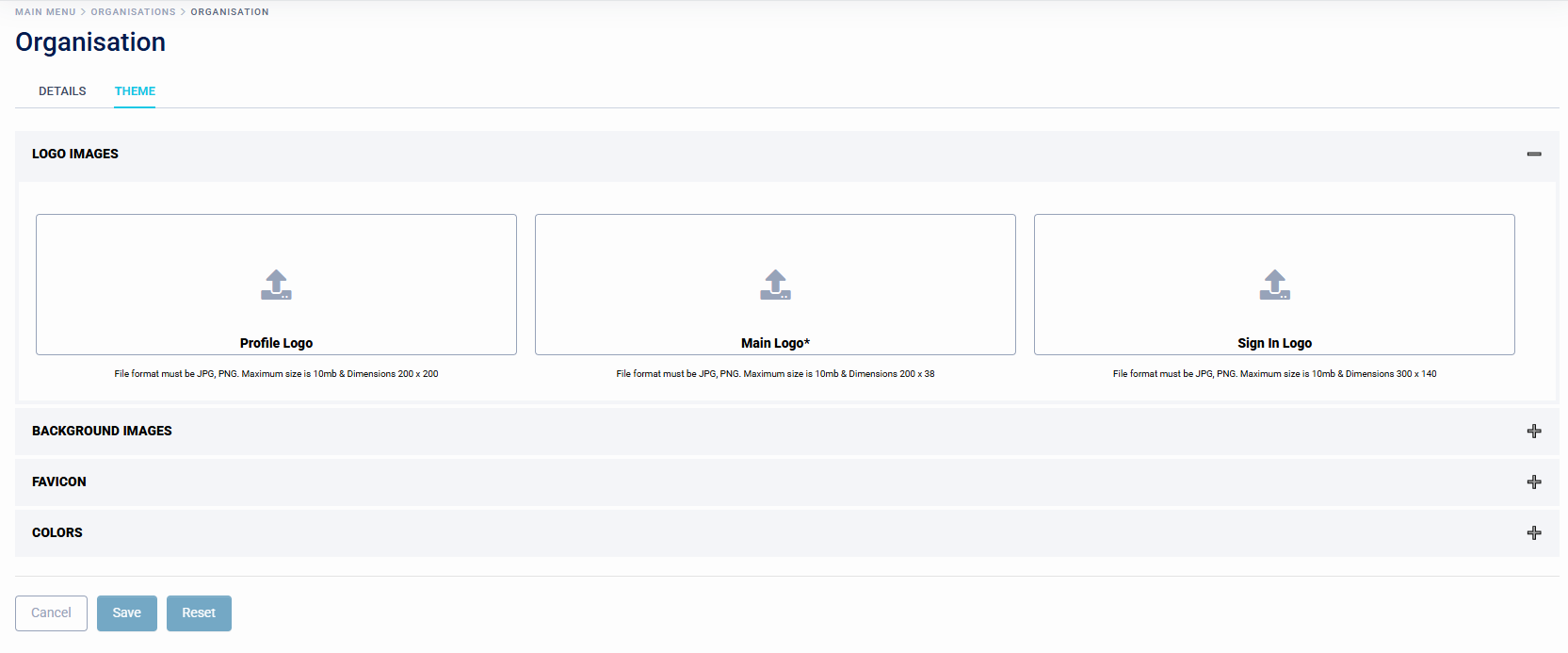Open the Organisations breadcrumb link

(133, 12)
